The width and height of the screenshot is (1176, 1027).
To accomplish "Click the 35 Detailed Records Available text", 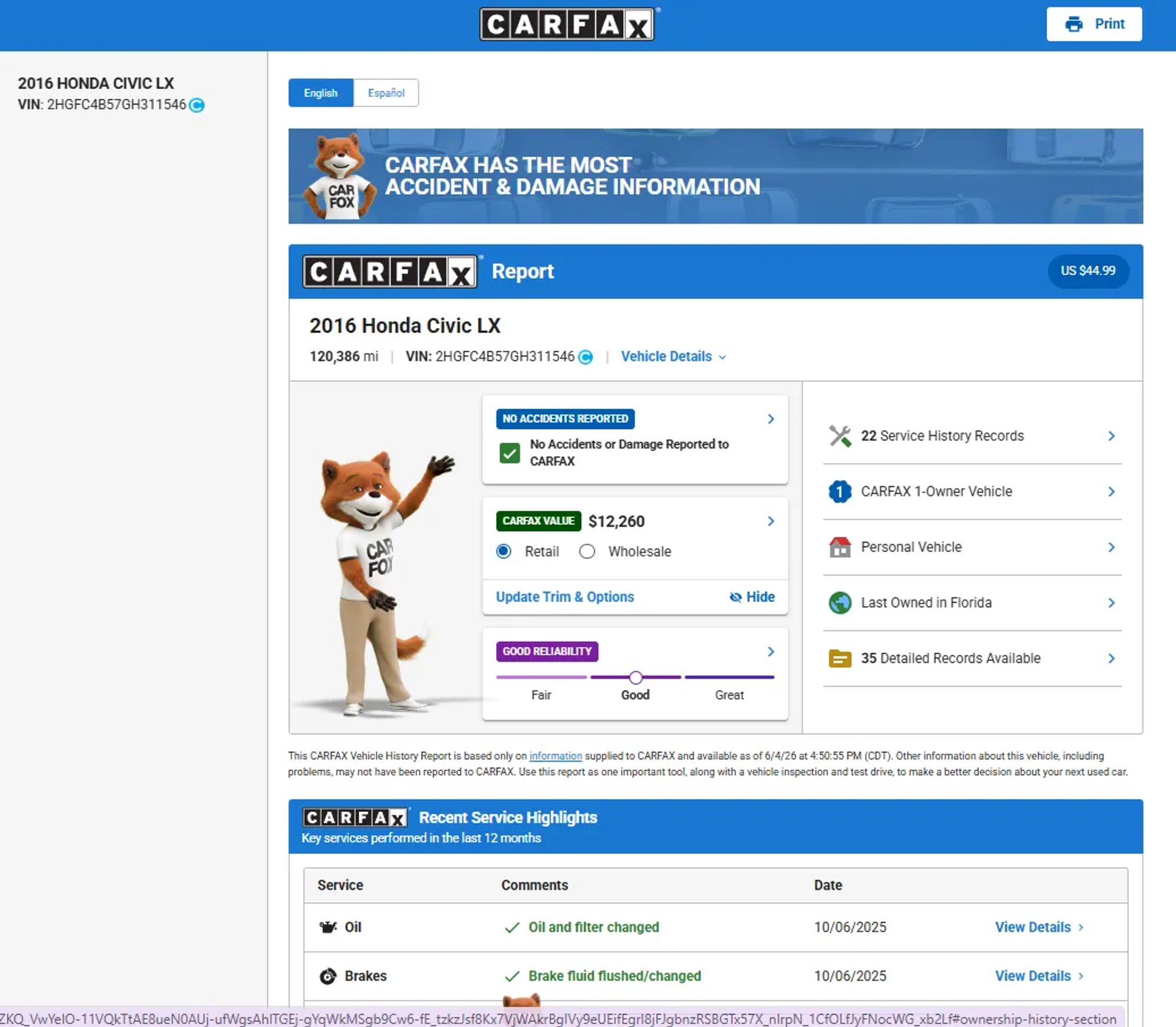I will pyautogui.click(x=951, y=658).
